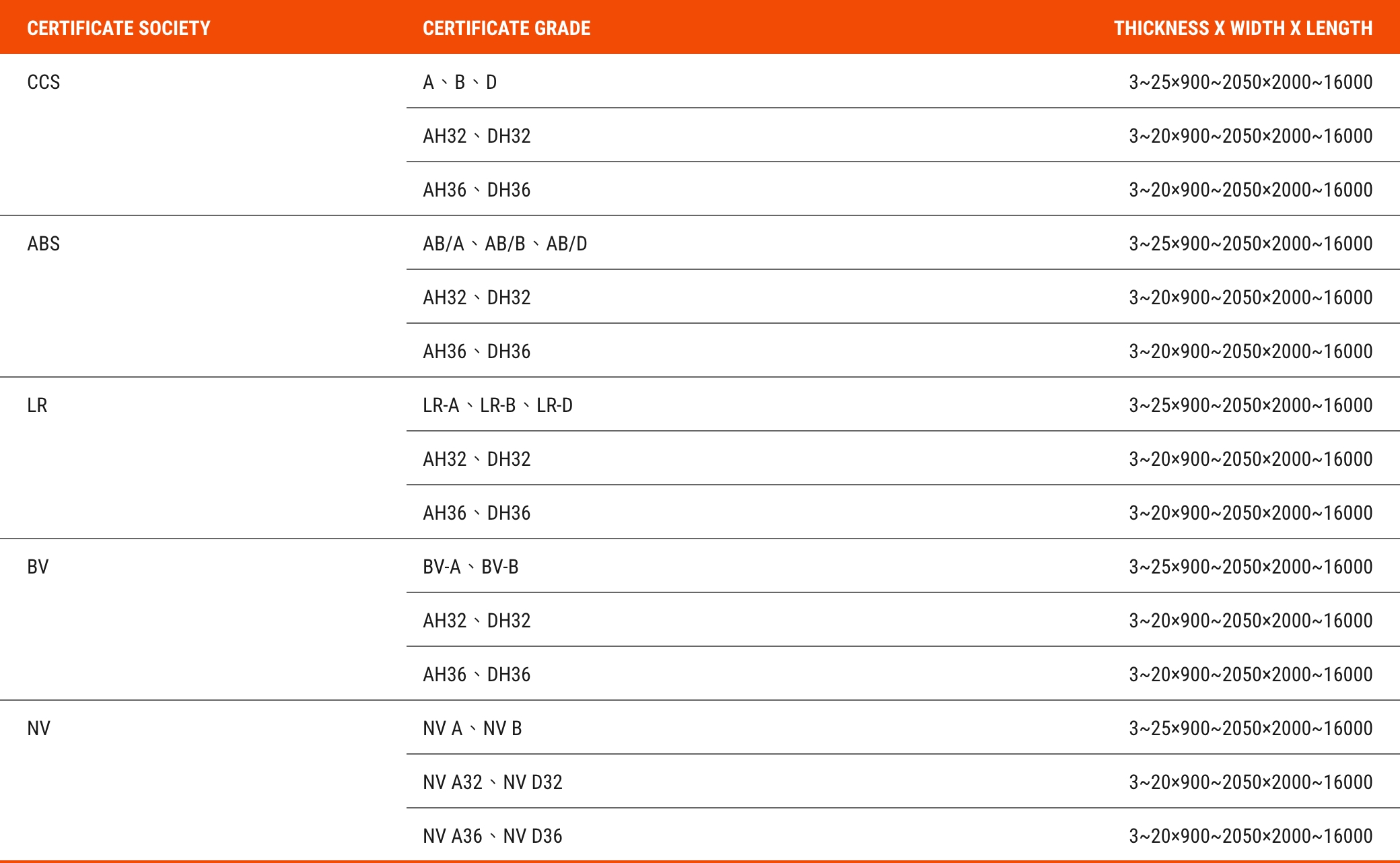Select dimensions in the NV A36 row

coord(1251,836)
